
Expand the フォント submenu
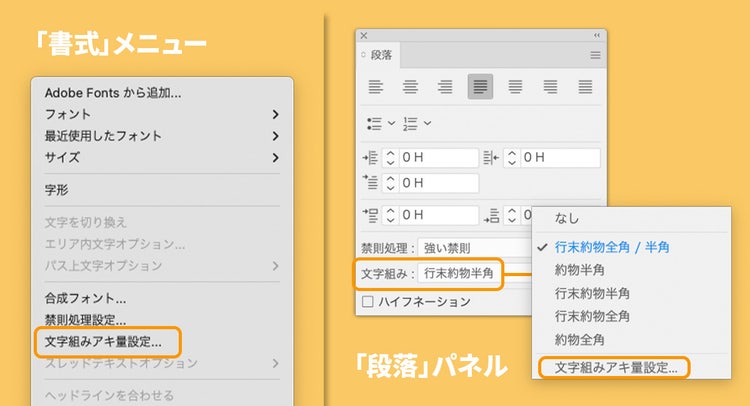[162, 114]
